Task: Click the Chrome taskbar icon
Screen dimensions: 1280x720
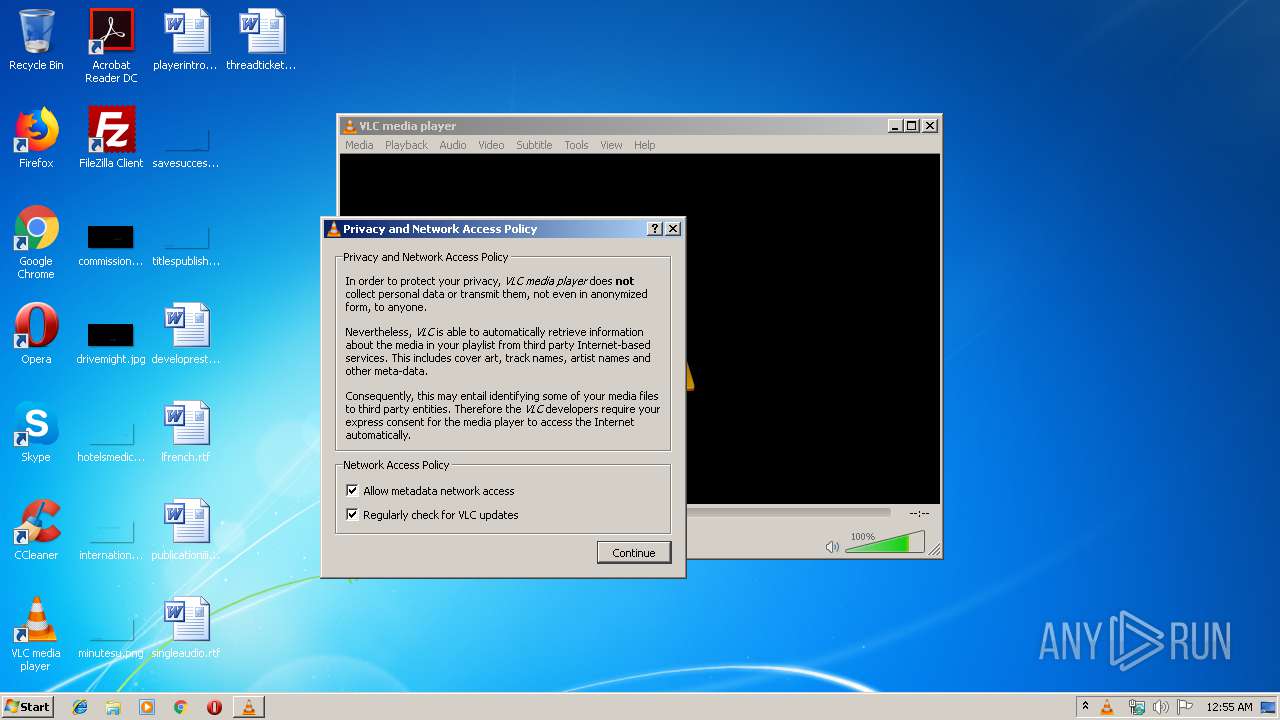Action: pyautogui.click(x=181, y=707)
